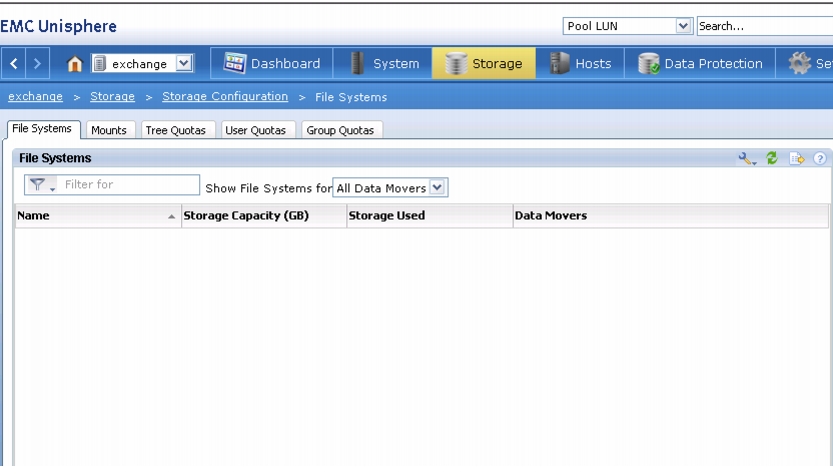This screenshot has width=833, height=475.
Task: Switch to the File Systems tab
Action: tap(42, 129)
